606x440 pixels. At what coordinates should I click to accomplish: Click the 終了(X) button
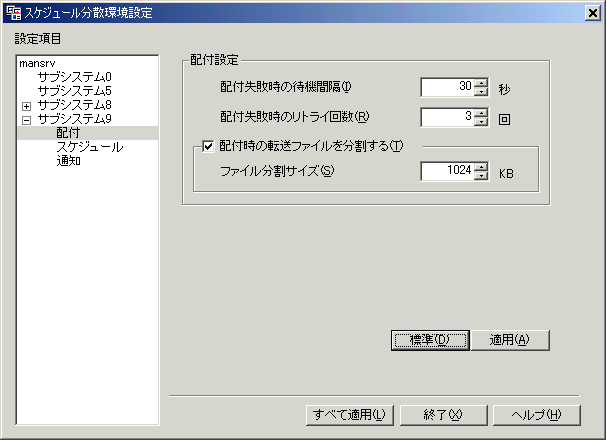click(x=443, y=415)
